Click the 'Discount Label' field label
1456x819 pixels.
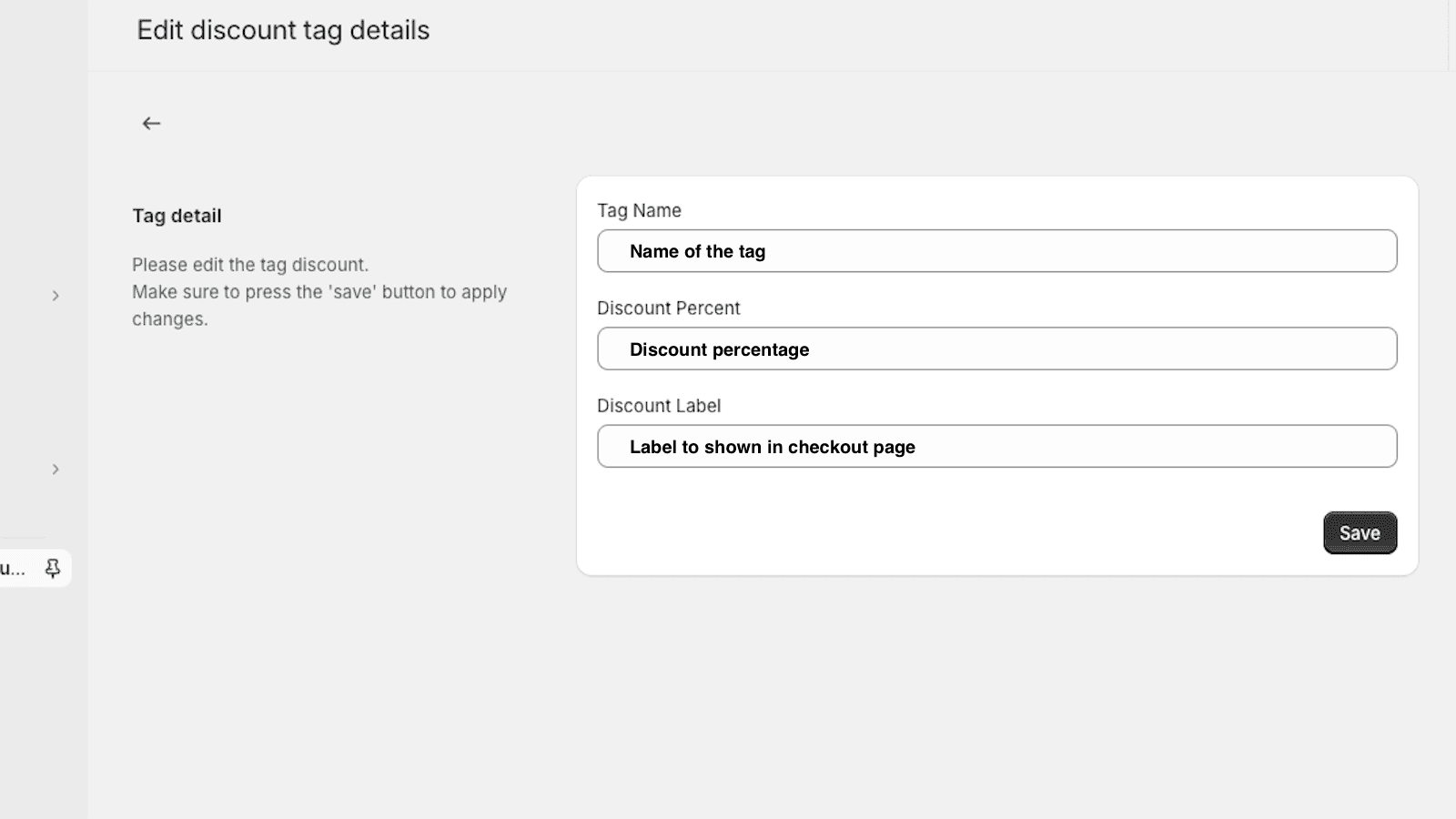click(658, 406)
